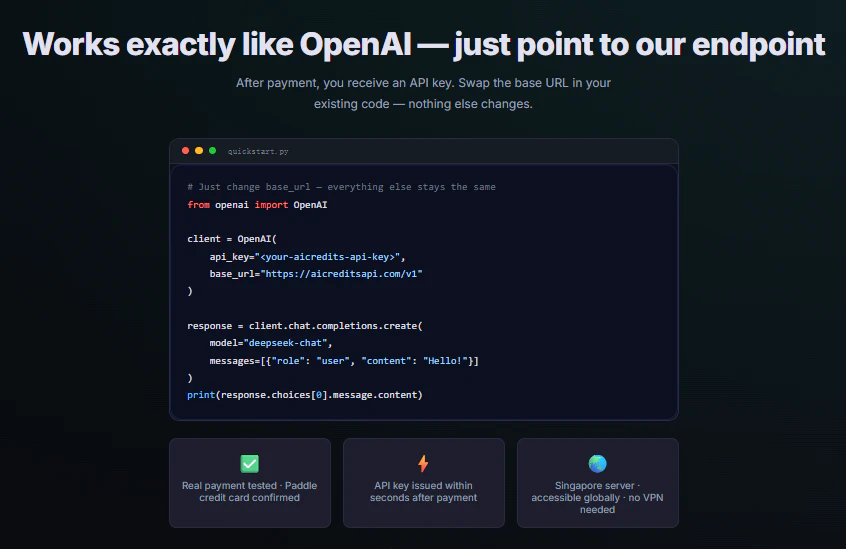Click 'Singapore server · accessible globally' text

(x=597, y=497)
